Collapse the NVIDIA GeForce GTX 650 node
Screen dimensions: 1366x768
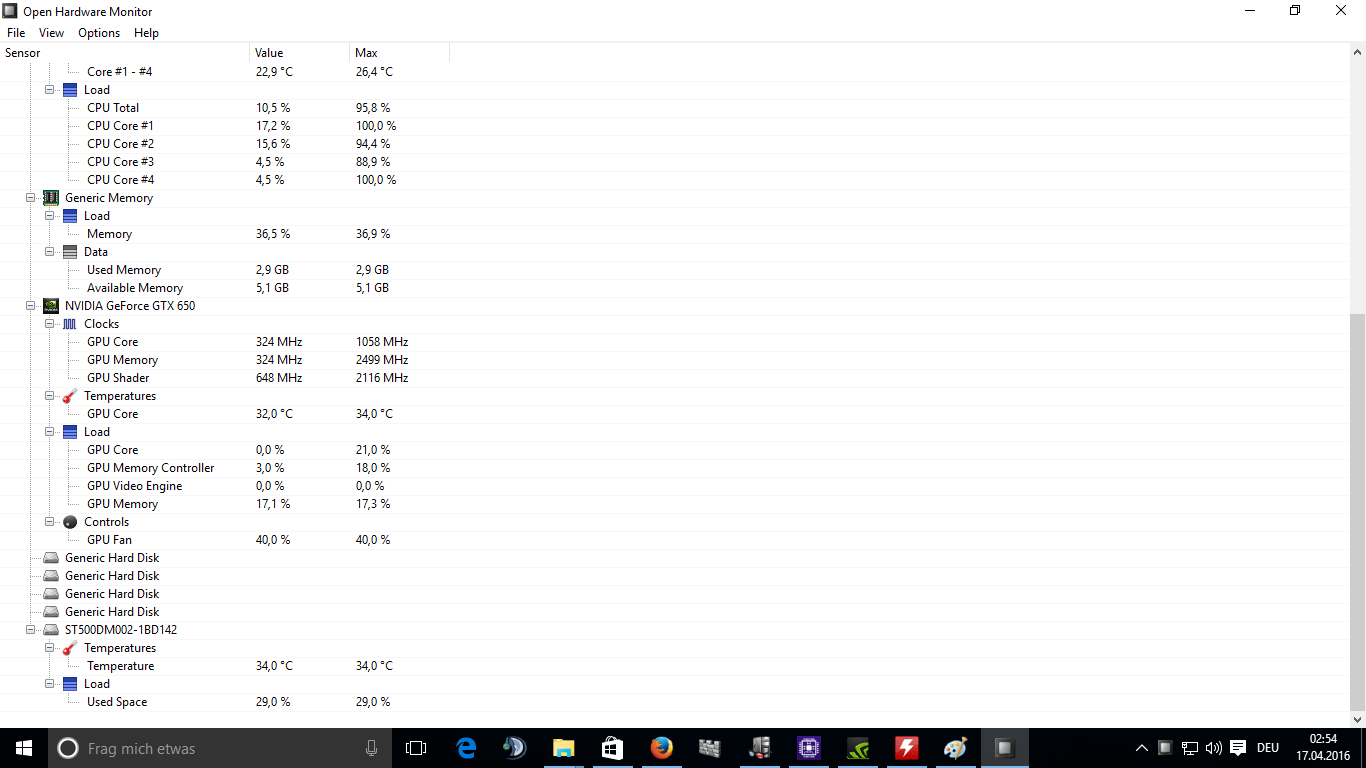tap(31, 306)
